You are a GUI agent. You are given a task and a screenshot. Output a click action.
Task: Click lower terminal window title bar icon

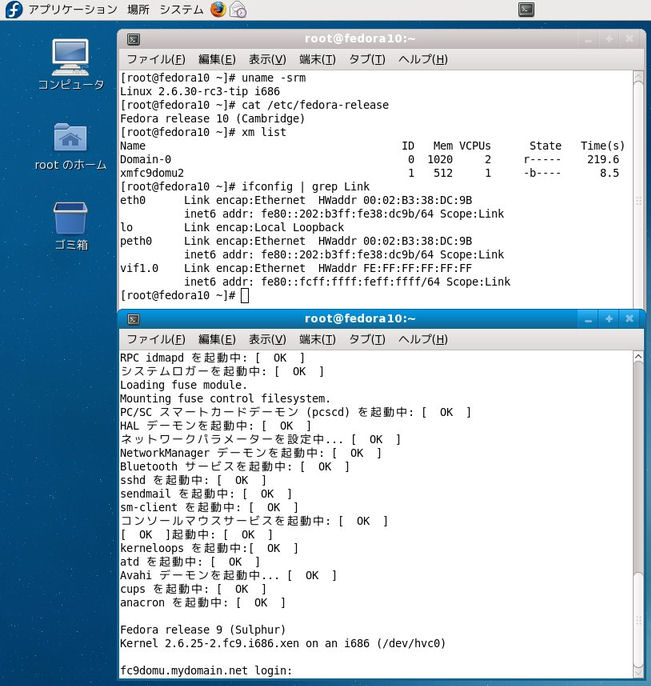(x=133, y=319)
